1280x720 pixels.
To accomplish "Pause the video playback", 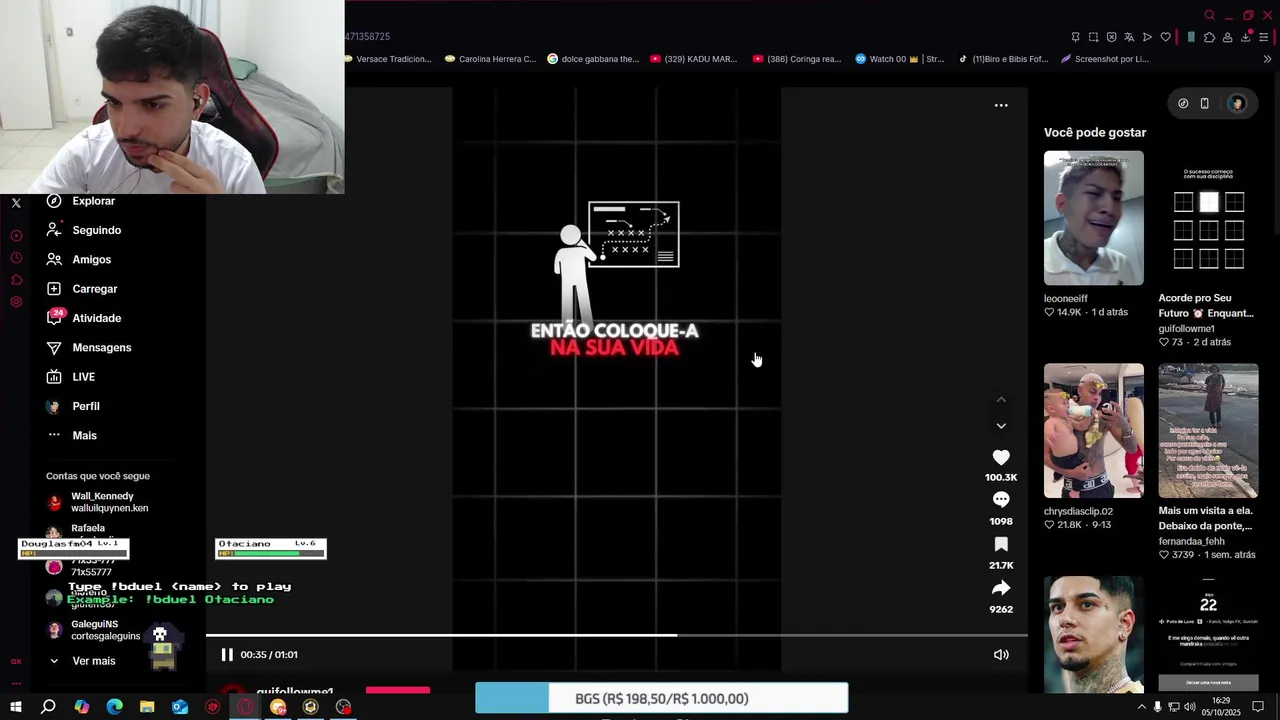I will [x=227, y=655].
